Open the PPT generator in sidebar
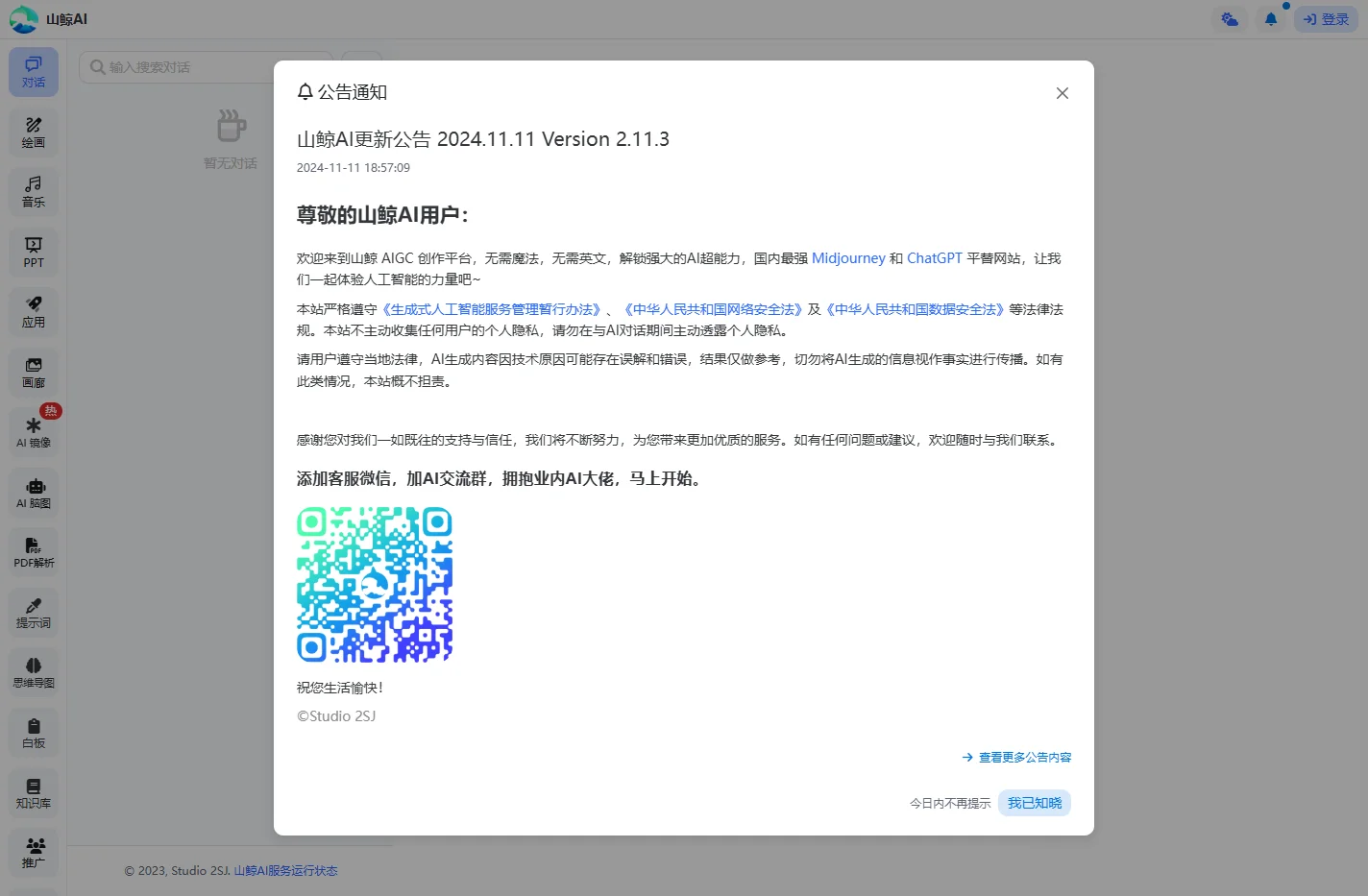The image size is (1368, 896). (x=34, y=253)
